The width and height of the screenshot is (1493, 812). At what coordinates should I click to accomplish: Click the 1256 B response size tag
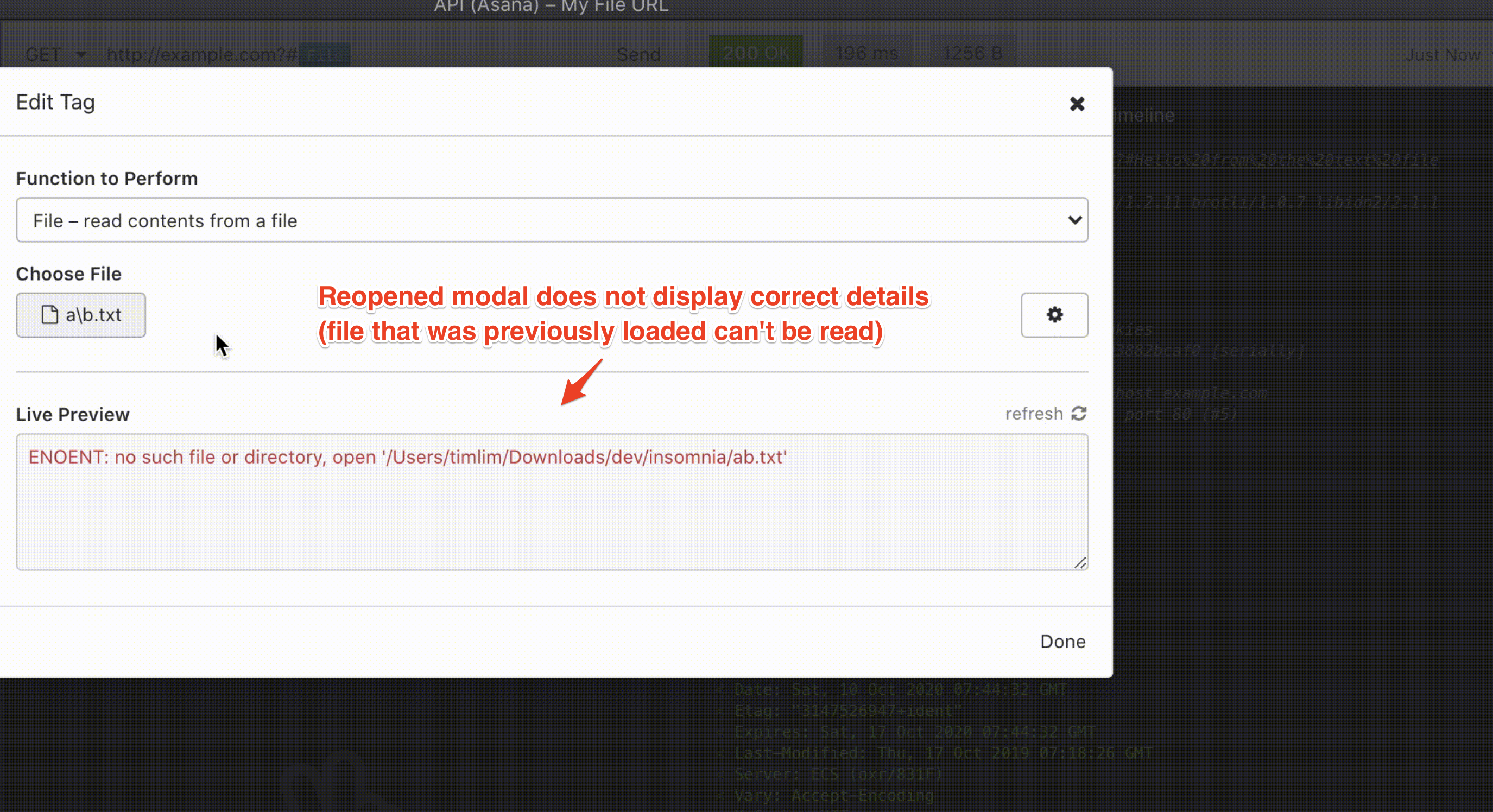(972, 53)
